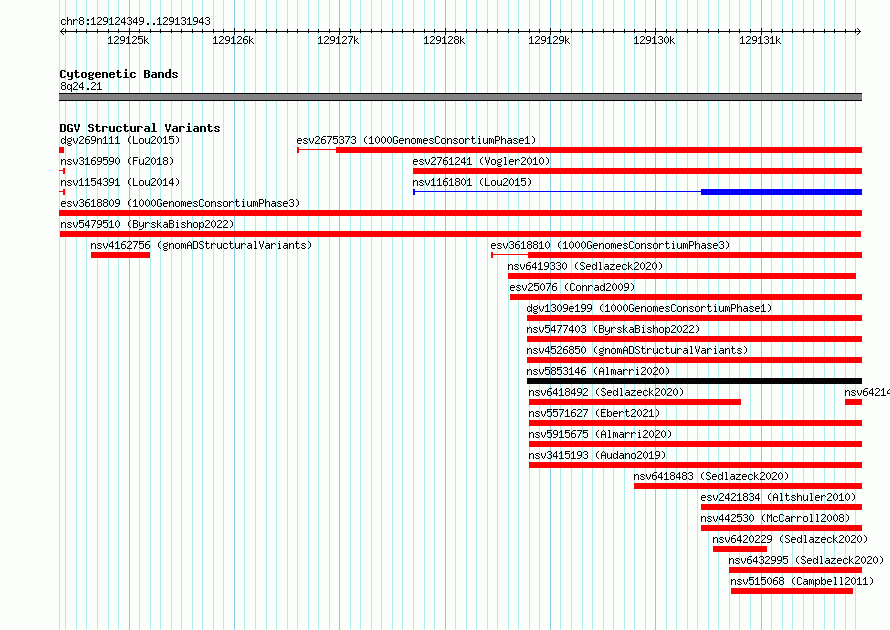Viewport: 890px width, 630px height.
Task: Click the 129128k ruler mark
Action: click(444, 40)
